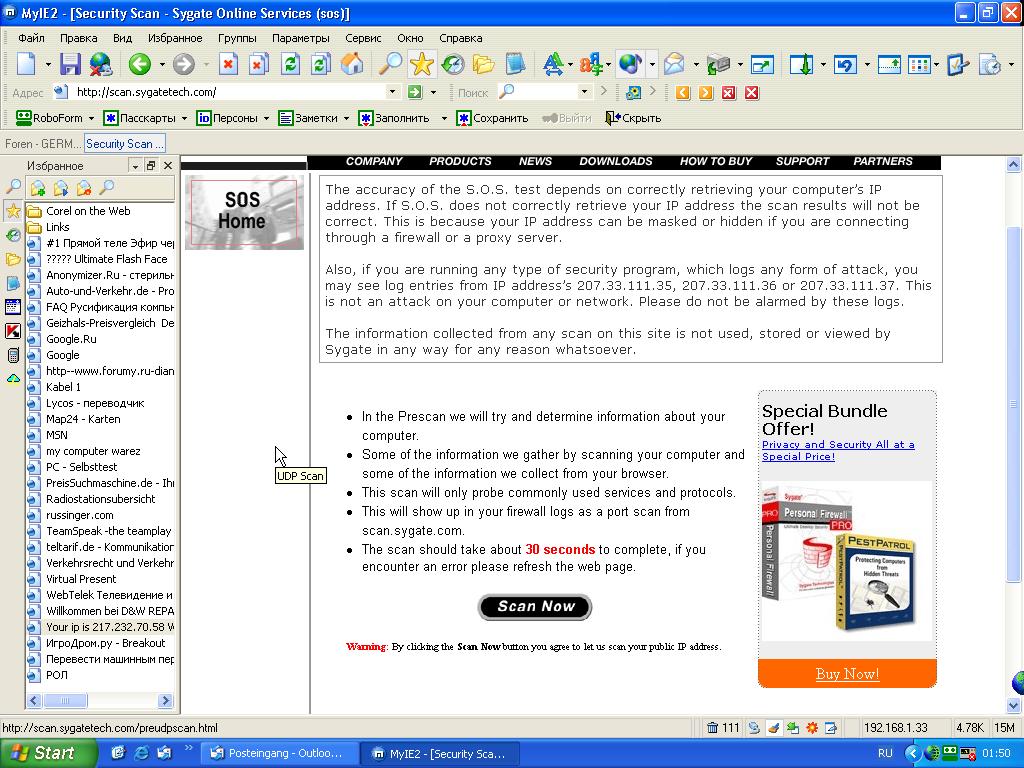The width and height of the screenshot is (1024, 768).
Task: Open the groups folder icon in toolbar
Action: (483, 64)
